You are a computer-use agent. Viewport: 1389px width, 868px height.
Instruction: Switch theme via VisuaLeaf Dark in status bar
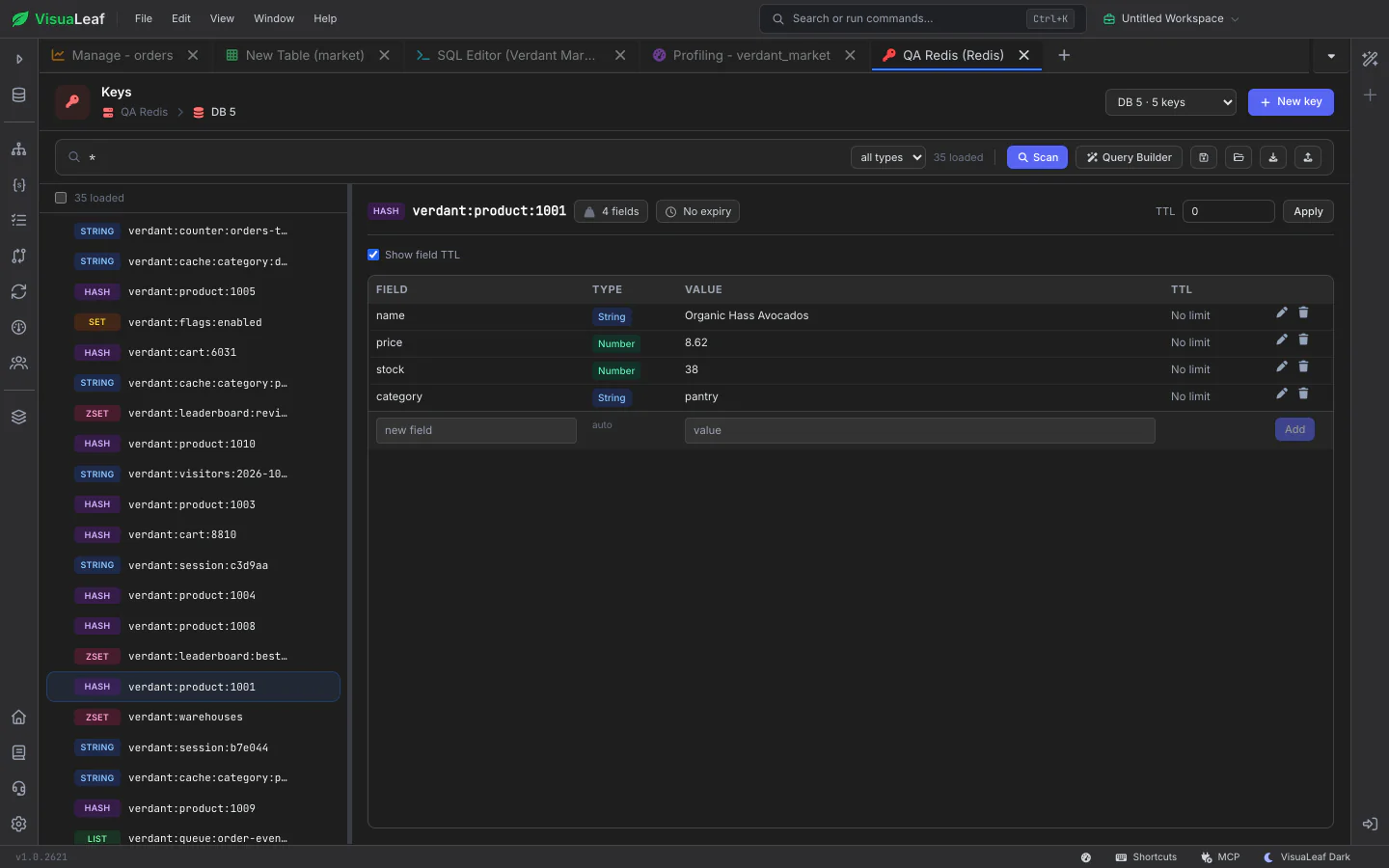[x=1307, y=857]
